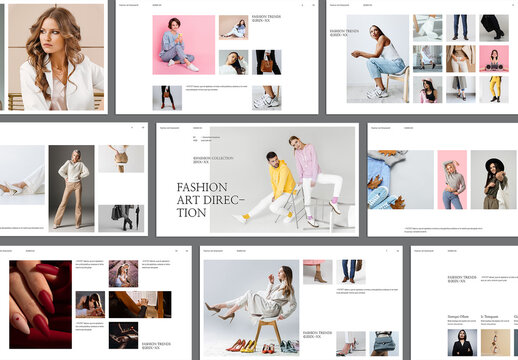Click 'FASHION TRENDS' text on the chair-and-shoes slide
Image resolution: width=518 pixels, height=360 pixels.
[317, 335]
